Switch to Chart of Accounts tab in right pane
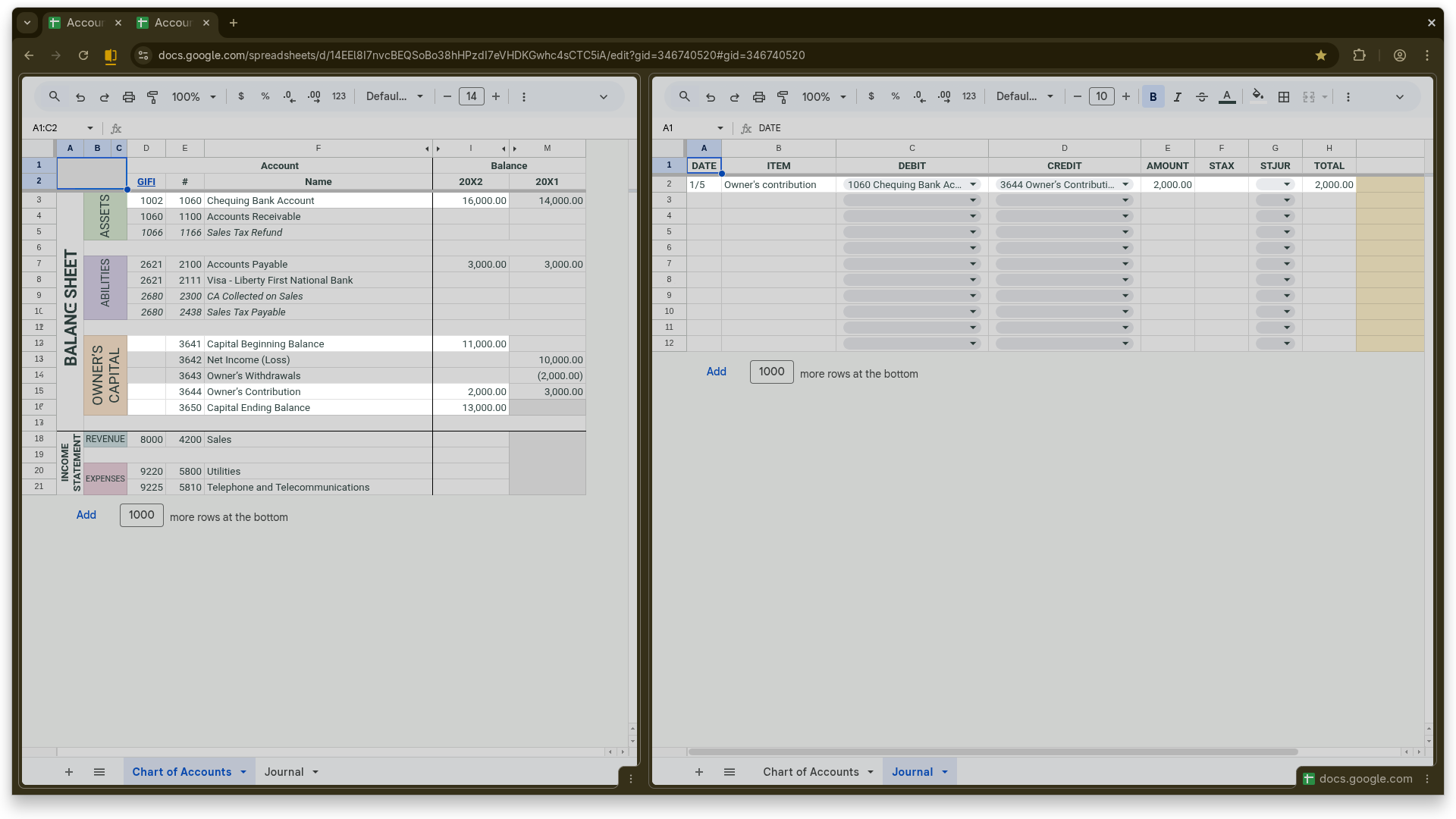1456x819 pixels. (811, 772)
